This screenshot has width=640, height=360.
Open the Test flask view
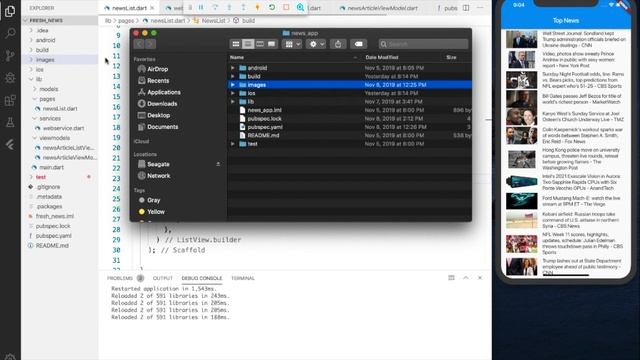pyautogui.click(x=10, y=122)
